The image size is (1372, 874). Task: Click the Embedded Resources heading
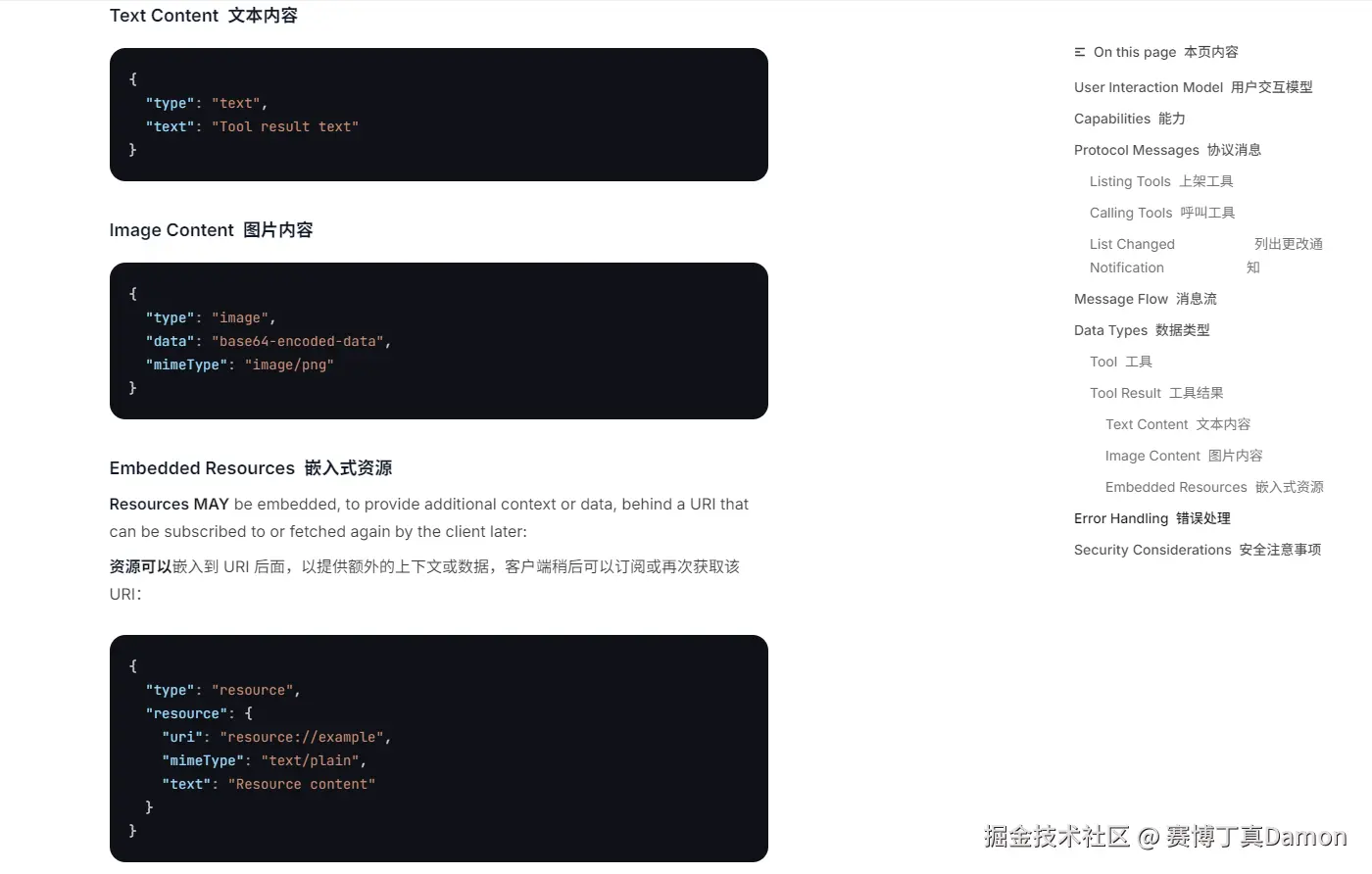pyautogui.click(x=251, y=468)
